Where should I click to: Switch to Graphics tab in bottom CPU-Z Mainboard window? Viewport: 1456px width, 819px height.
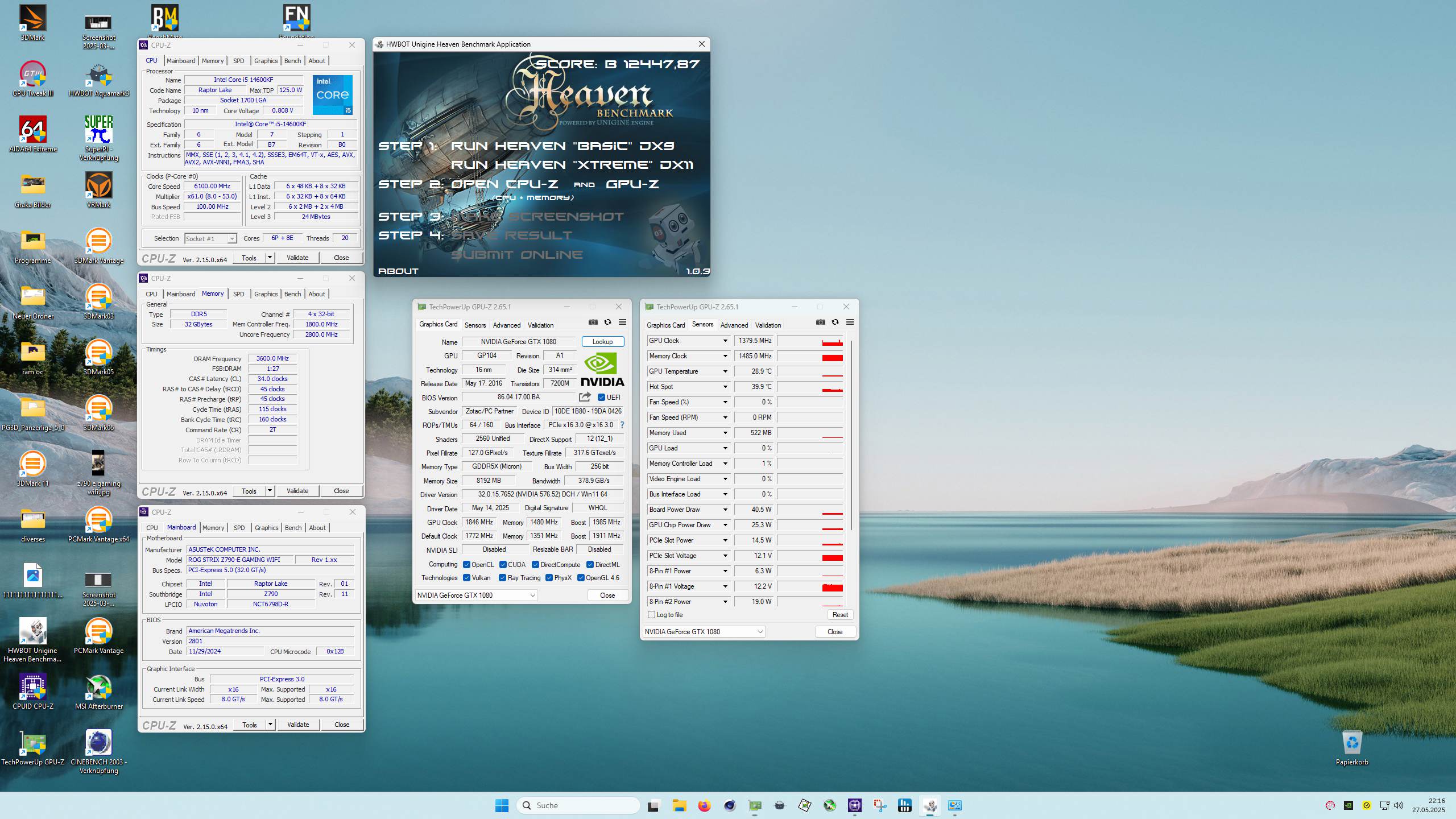pos(267,528)
